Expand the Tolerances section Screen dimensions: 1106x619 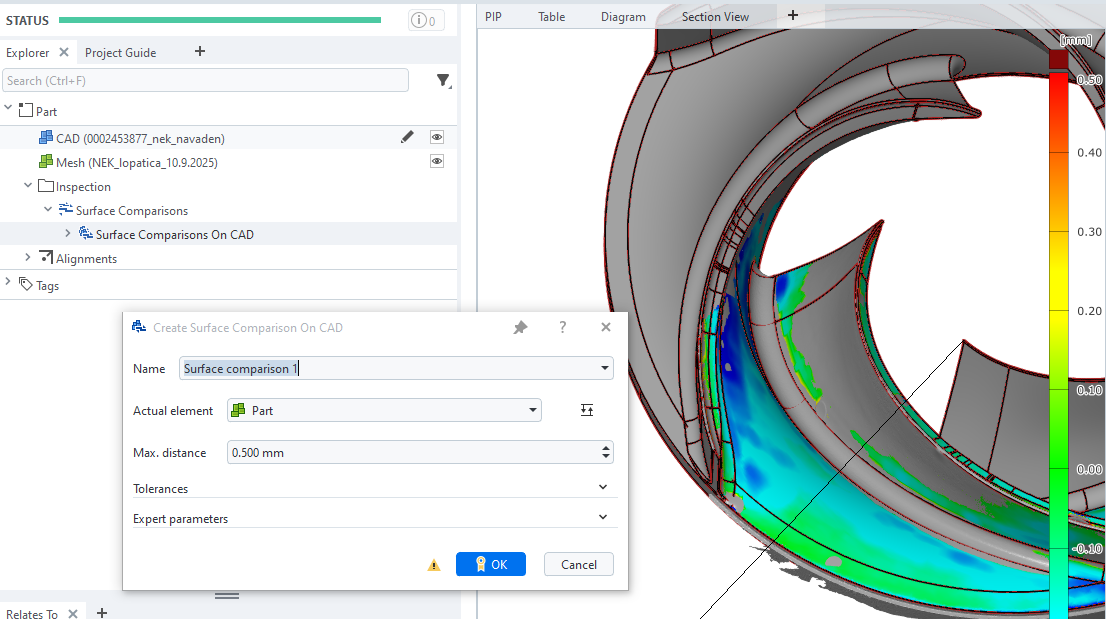pos(602,488)
